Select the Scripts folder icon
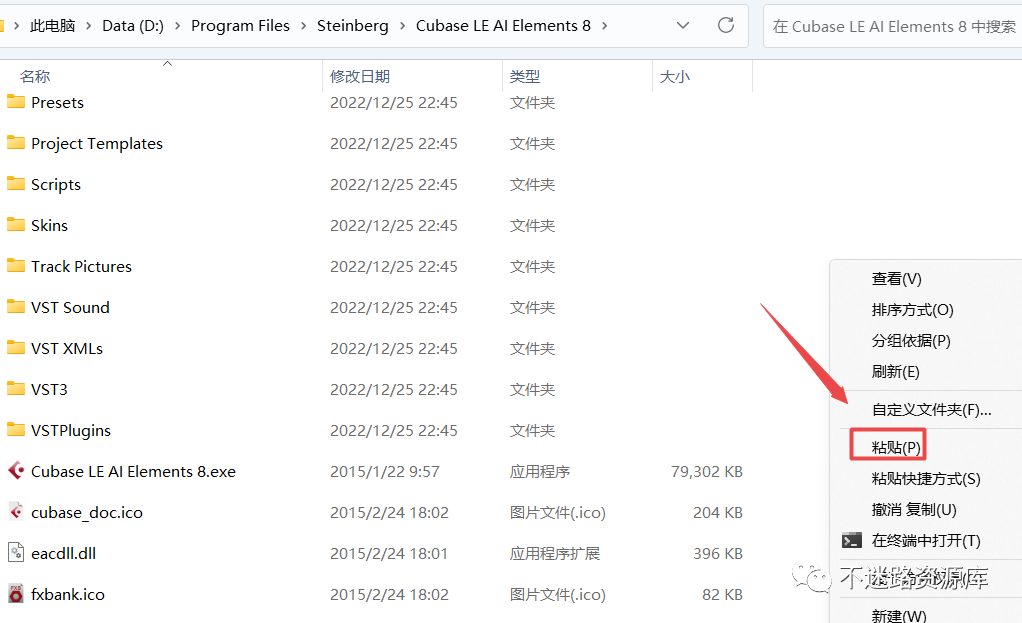This screenshot has height=623, width=1022. (x=16, y=184)
